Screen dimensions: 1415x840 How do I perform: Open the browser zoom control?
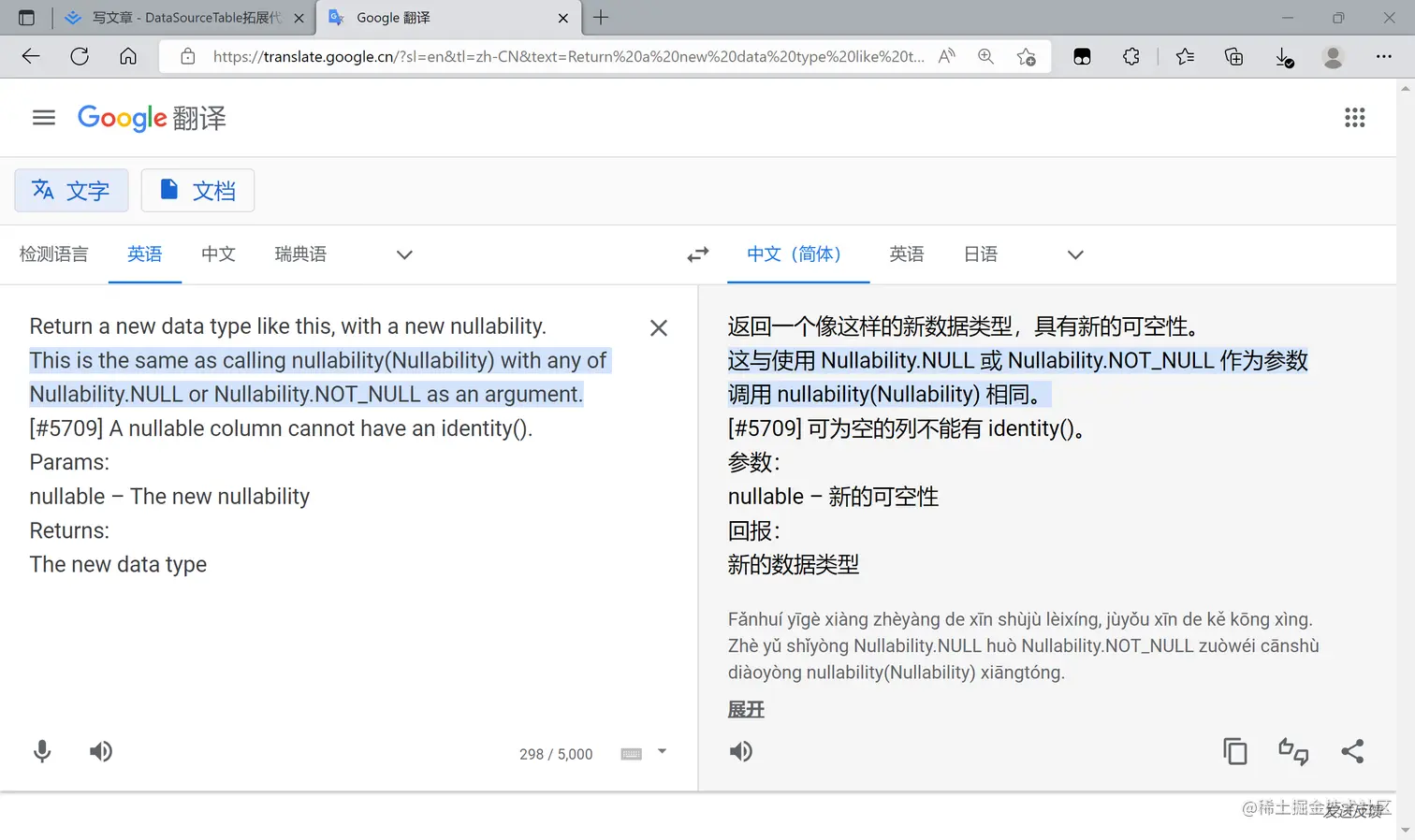986,56
